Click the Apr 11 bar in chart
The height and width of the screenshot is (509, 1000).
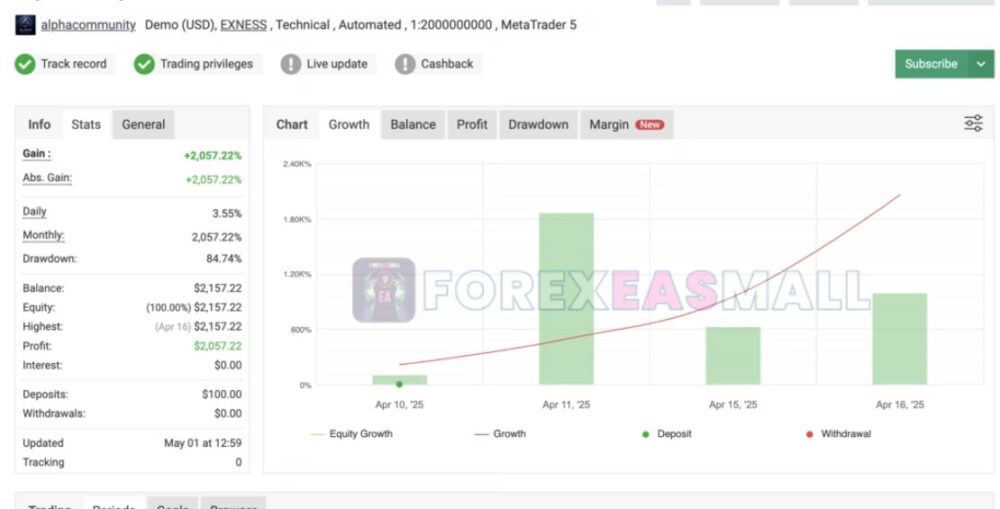coord(566,299)
